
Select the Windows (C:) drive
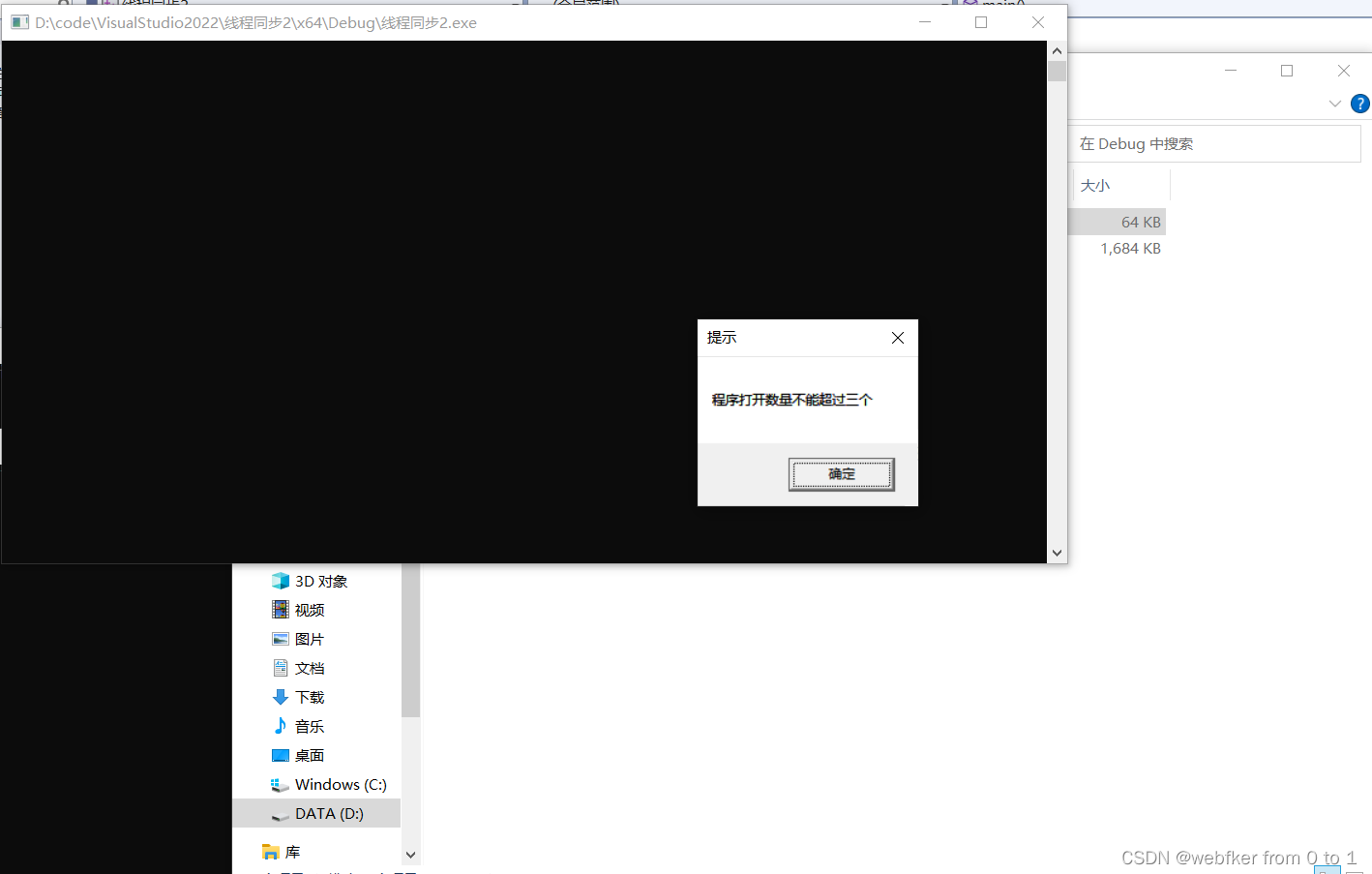click(x=341, y=784)
